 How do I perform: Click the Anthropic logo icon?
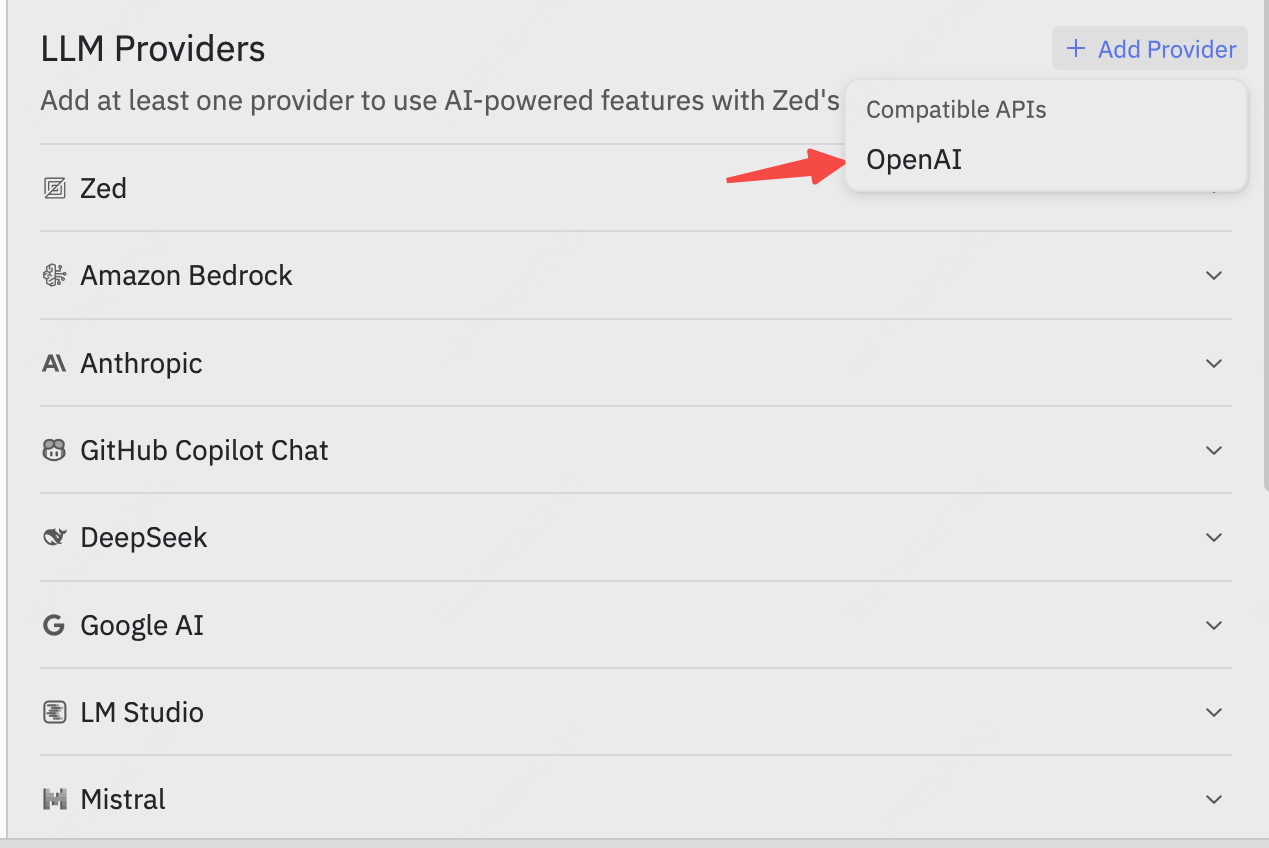click(54, 363)
